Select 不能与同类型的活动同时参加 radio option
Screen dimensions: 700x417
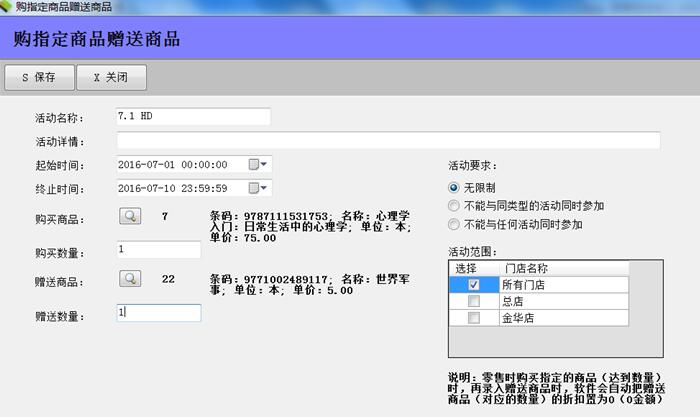[x=454, y=206]
